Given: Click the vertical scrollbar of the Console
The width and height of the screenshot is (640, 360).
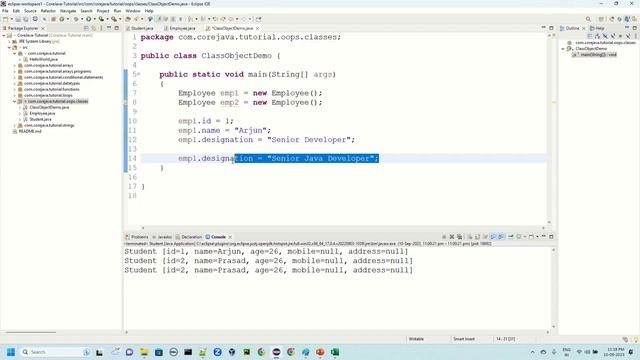Looking at the screenshot, I should [553, 288].
